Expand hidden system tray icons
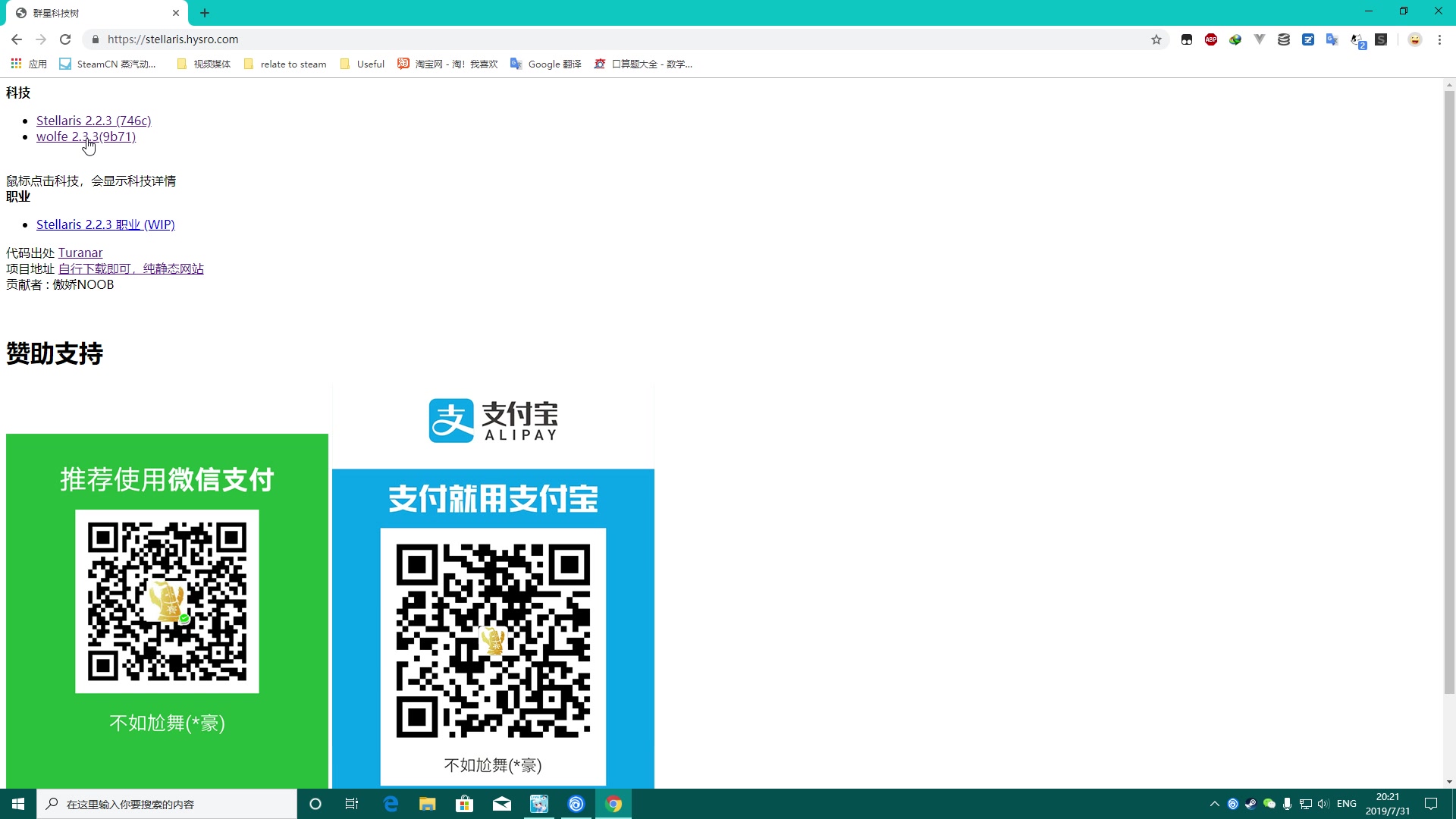1456x819 pixels. [x=1214, y=804]
